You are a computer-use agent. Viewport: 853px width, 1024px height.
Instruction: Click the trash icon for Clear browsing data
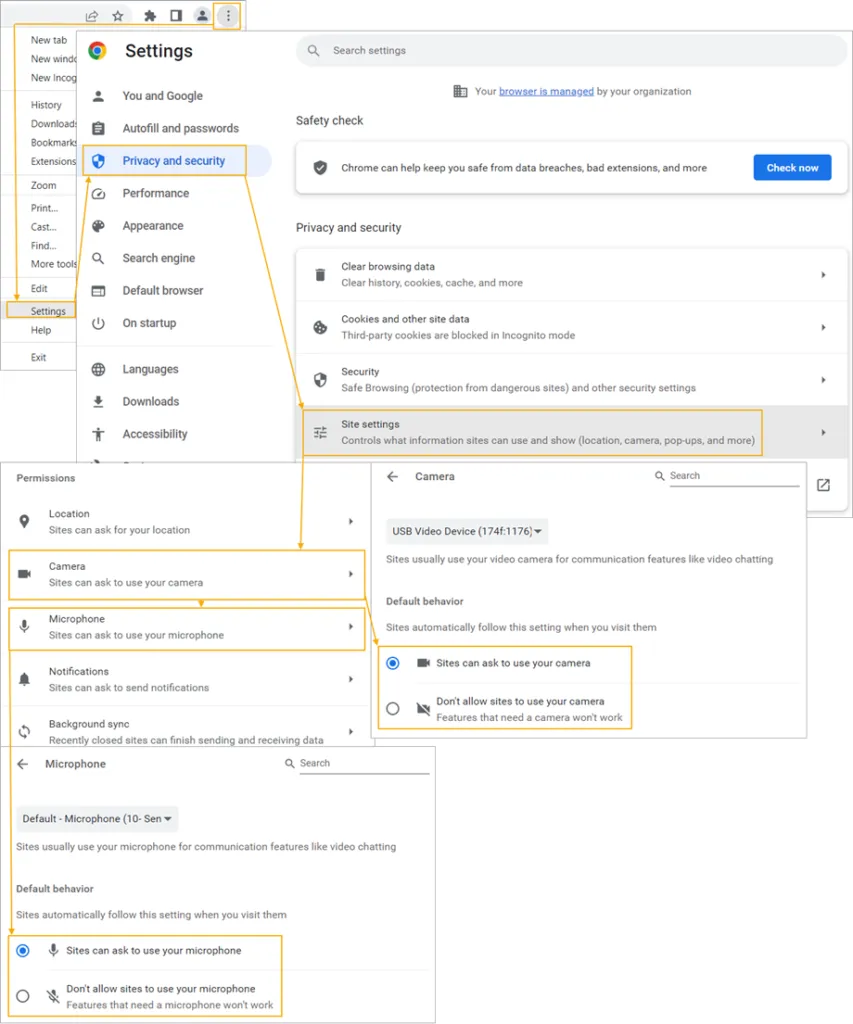(320, 275)
